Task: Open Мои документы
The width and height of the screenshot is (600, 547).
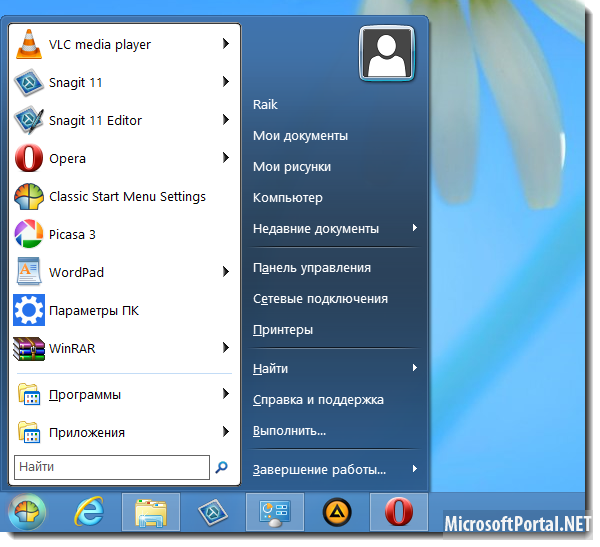Action: (300, 136)
